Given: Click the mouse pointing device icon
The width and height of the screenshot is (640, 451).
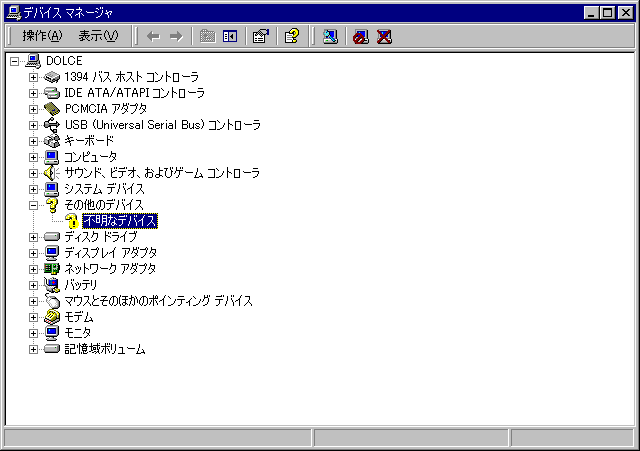Looking at the screenshot, I should [x=52, y=301].
